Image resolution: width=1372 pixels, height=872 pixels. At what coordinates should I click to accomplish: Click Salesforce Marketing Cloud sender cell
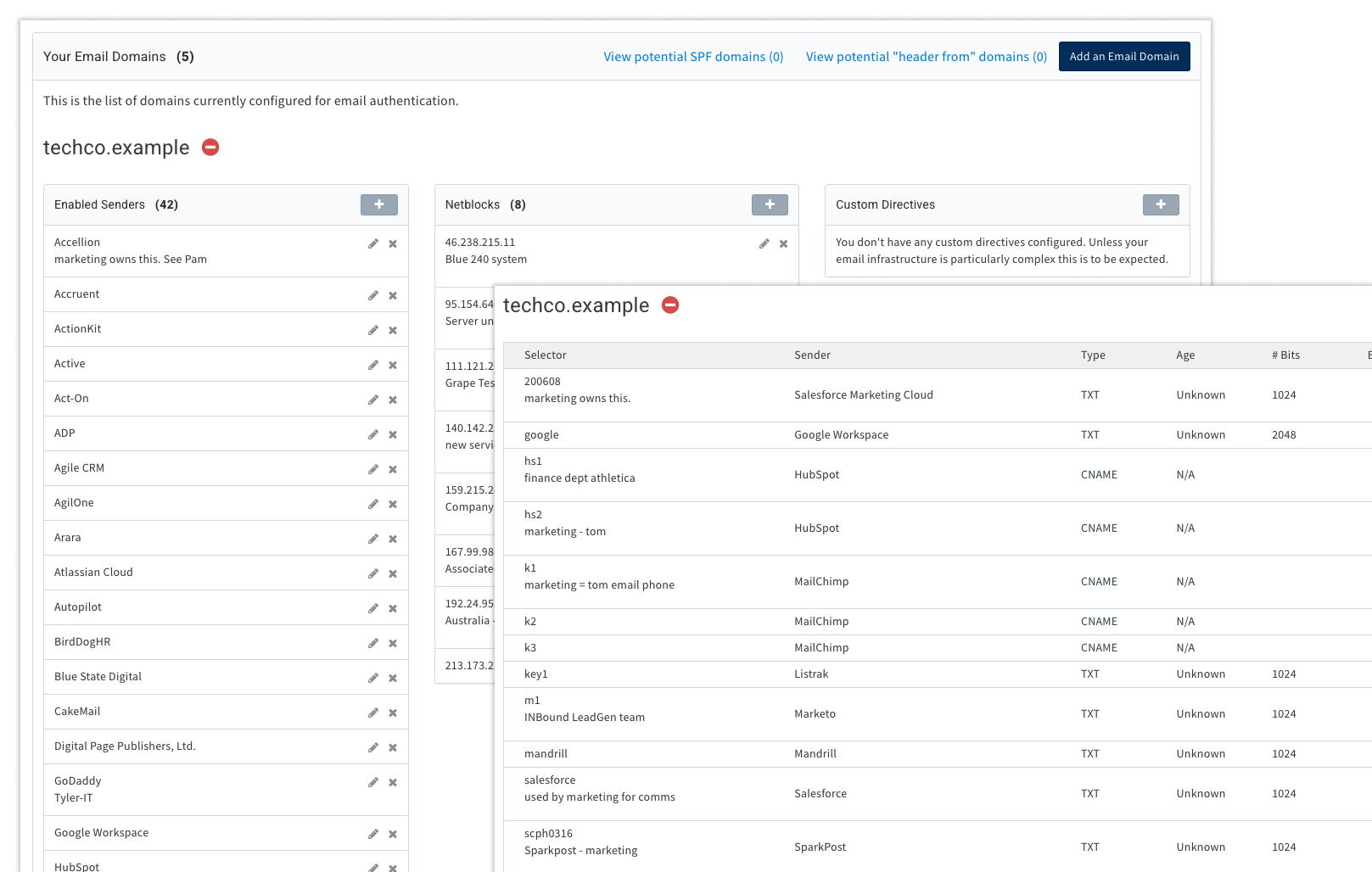click(864, 395)
